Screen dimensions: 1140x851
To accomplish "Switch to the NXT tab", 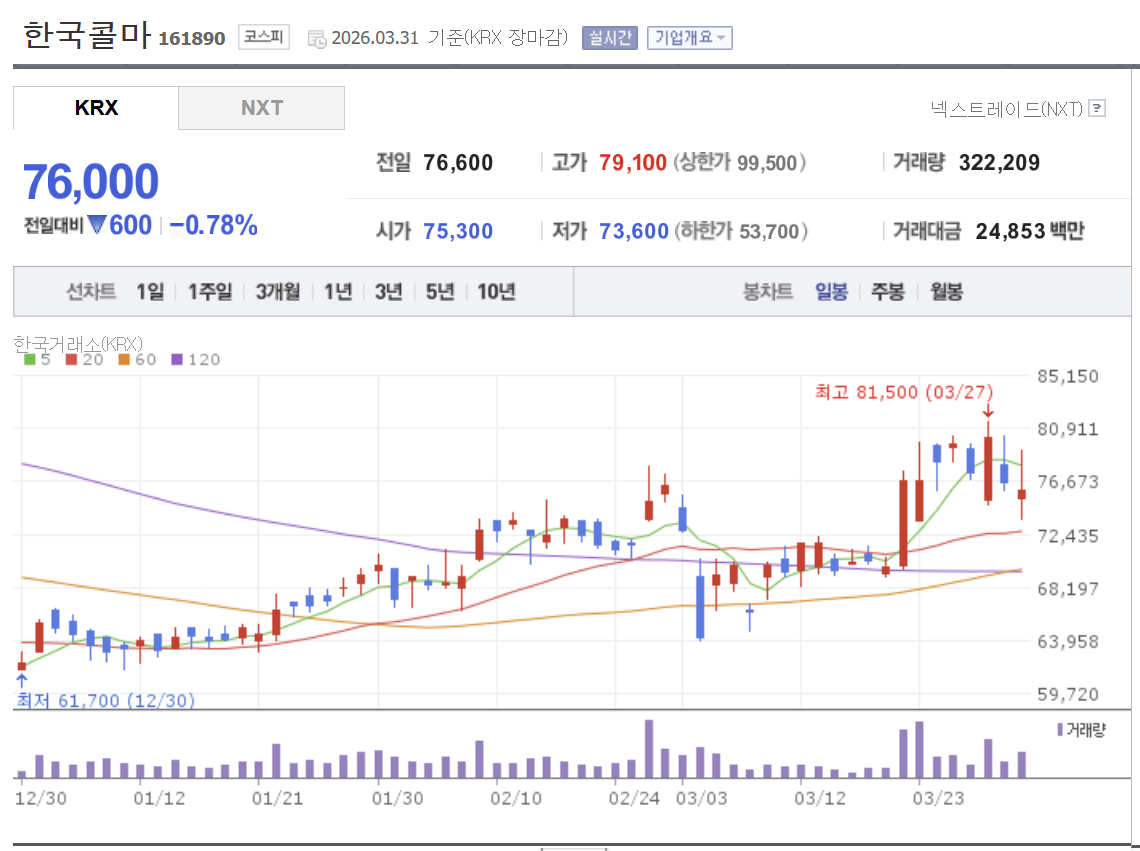I will pyautogui.click(x=262, y=108).
